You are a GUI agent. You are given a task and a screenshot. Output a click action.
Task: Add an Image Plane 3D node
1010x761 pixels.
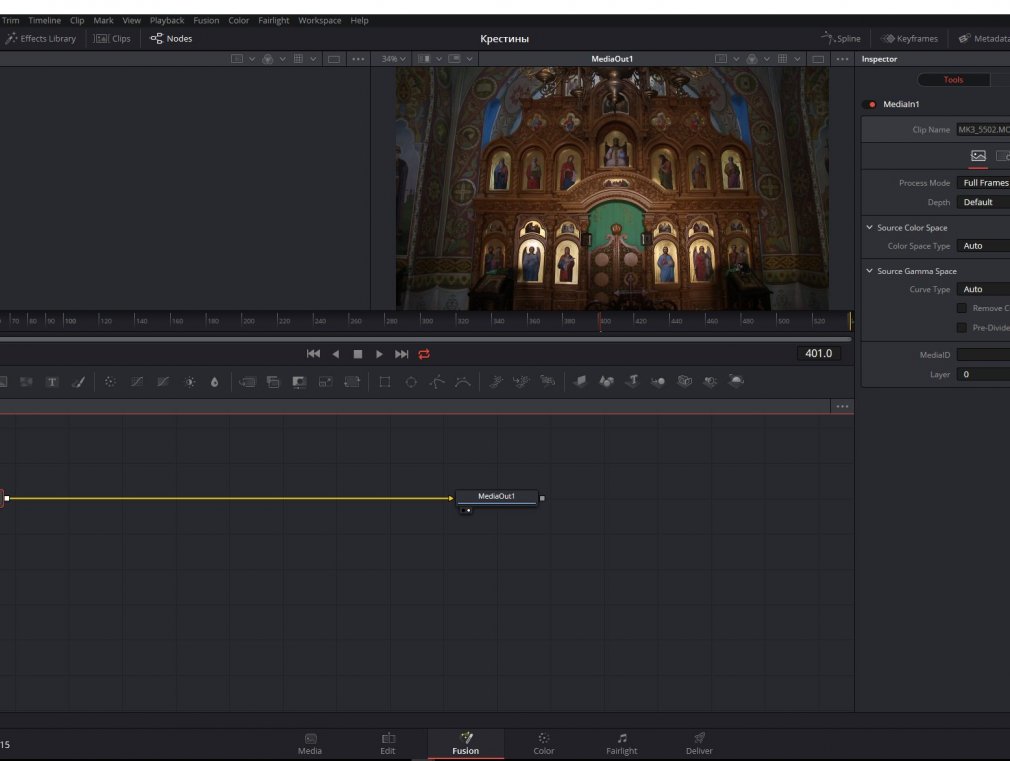point(580,381)
